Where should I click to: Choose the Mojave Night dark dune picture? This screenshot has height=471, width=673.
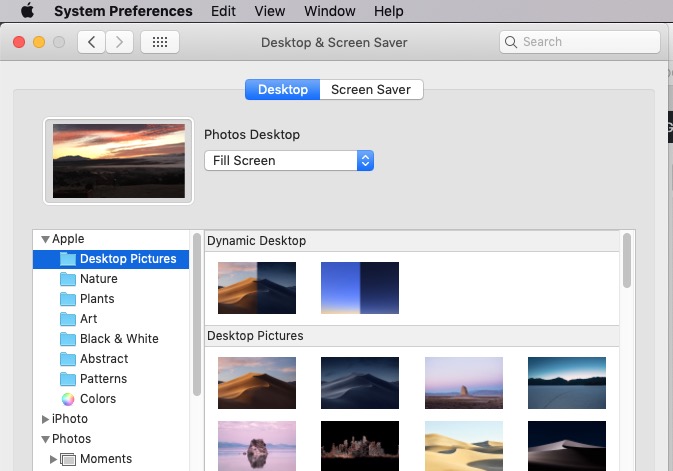coord(360,383)
